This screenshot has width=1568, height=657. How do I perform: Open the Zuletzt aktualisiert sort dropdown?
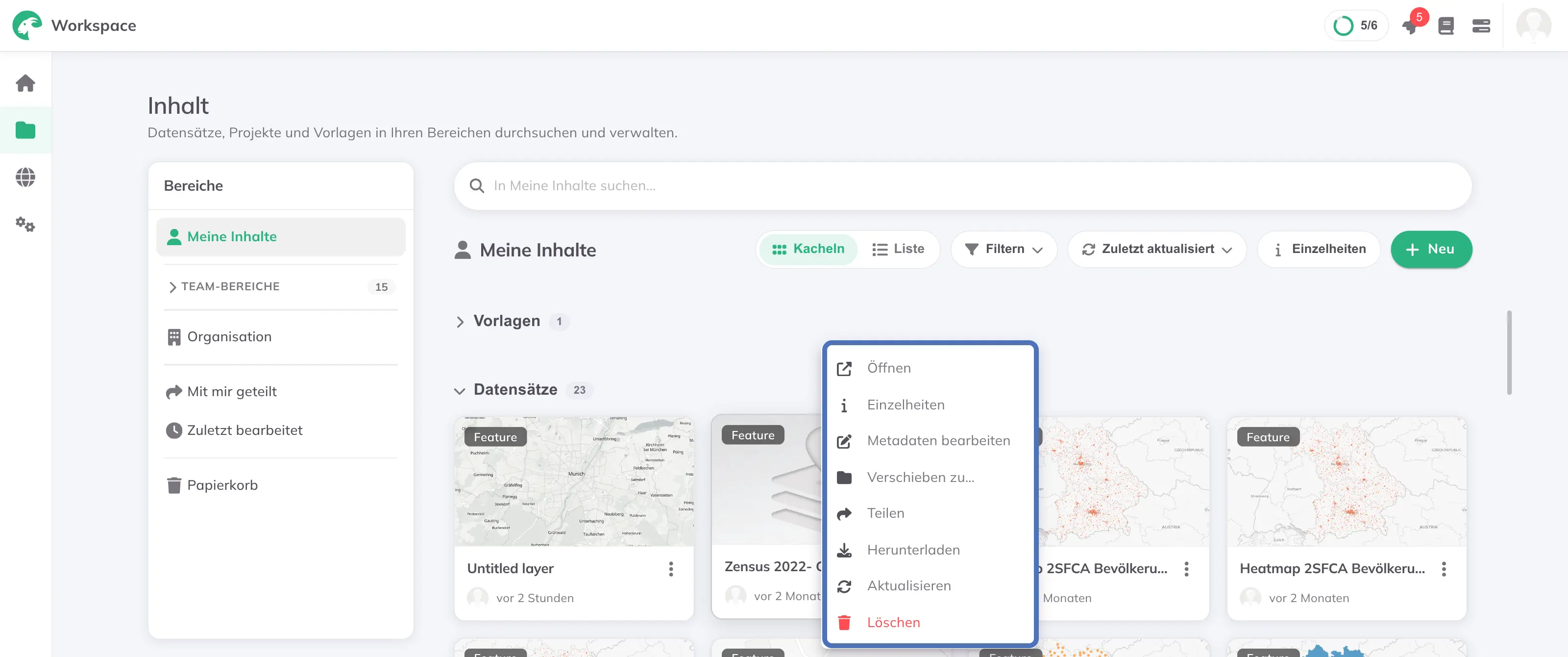(1156, 249)
